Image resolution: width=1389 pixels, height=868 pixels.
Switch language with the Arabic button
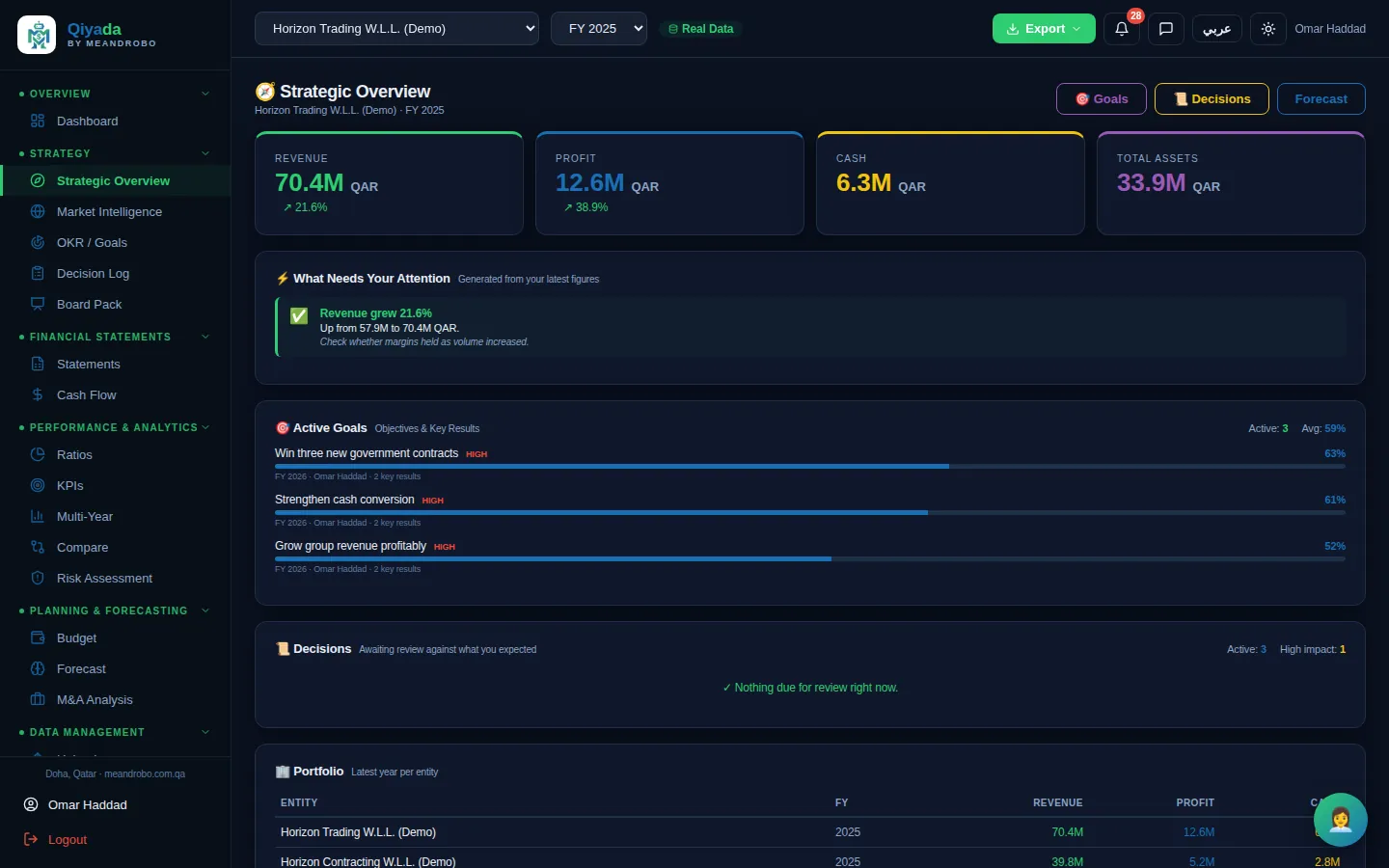pos(1217,29)
